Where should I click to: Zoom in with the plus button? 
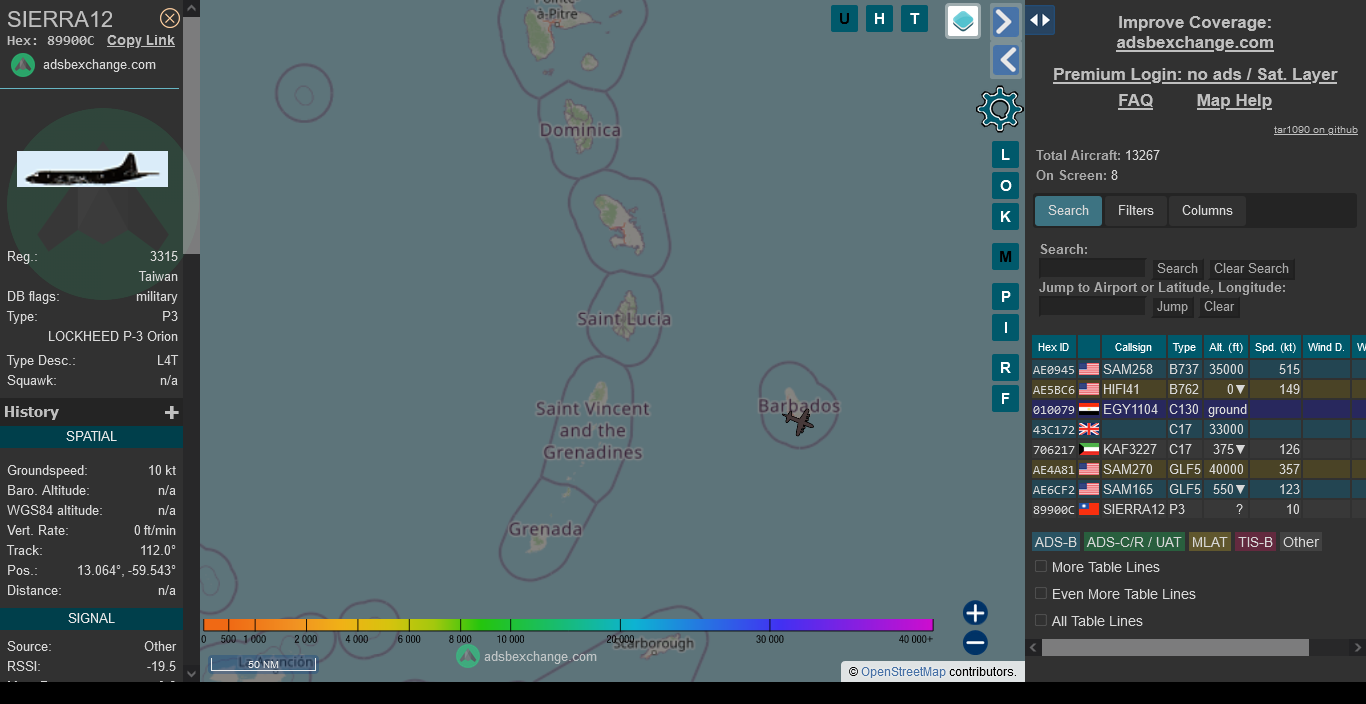(x=976, y=613)
